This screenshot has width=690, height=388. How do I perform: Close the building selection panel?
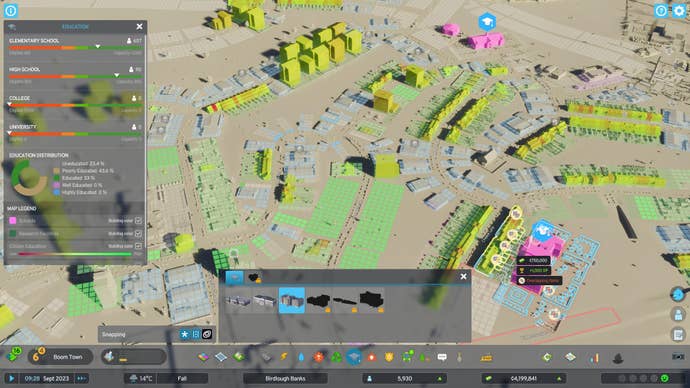click(x=463, y=276)
